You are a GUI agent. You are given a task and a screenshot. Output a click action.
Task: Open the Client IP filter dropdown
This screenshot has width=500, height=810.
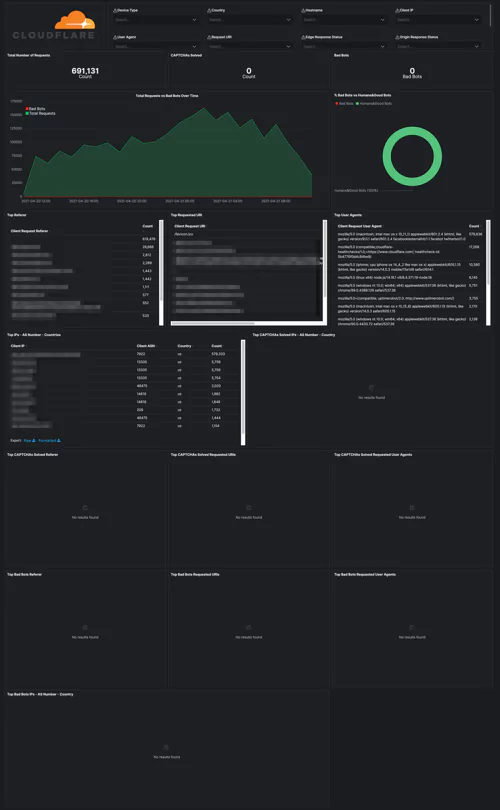[x=438, y=20]
